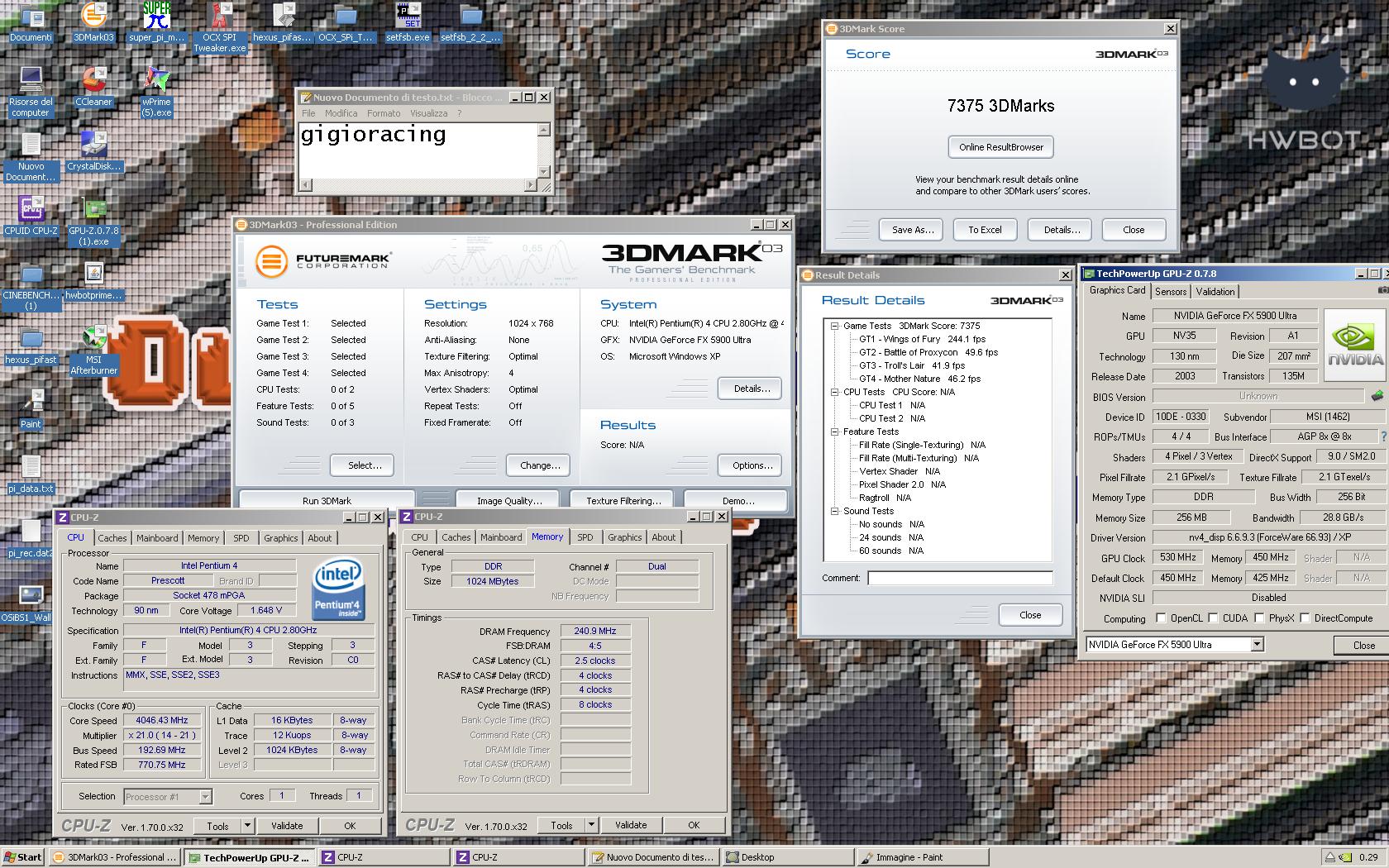Open the CCleaner desktop shortcut
Screen dimensions: 1389x868
(93, 87)
